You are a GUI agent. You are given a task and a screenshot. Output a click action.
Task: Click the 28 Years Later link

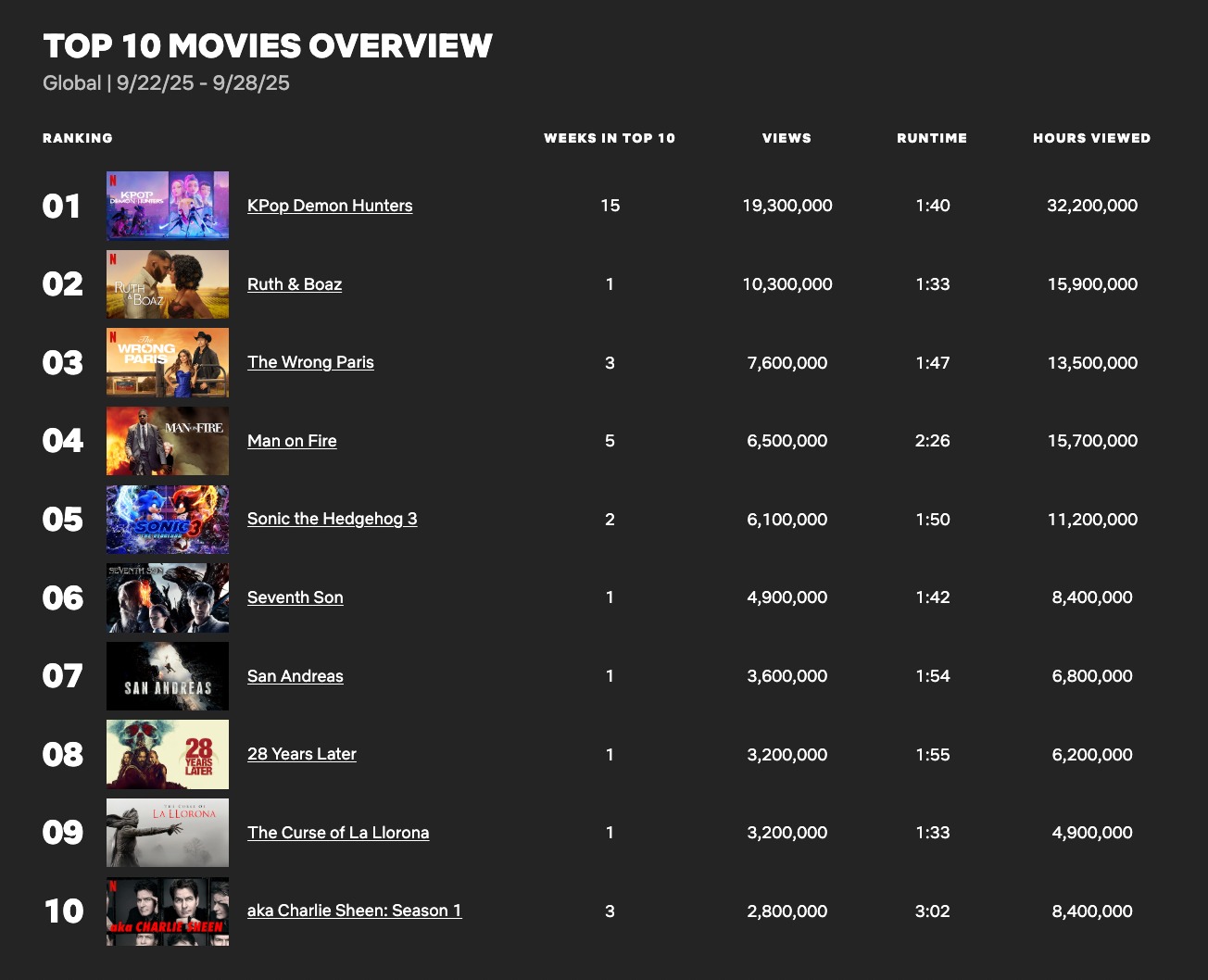[x=301, y=754]
